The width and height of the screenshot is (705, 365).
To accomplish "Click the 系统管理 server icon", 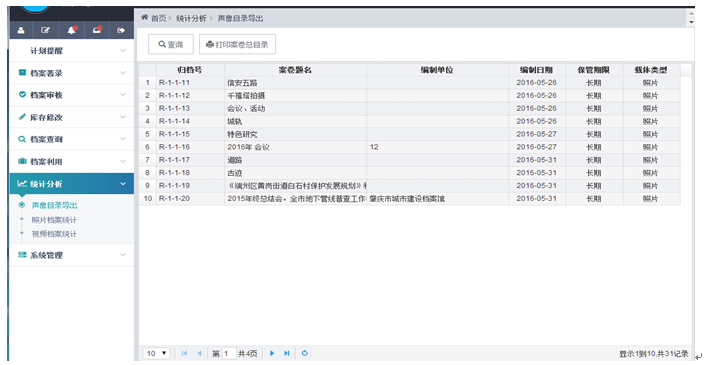I will pyautogui.click(x=22, y=255).
